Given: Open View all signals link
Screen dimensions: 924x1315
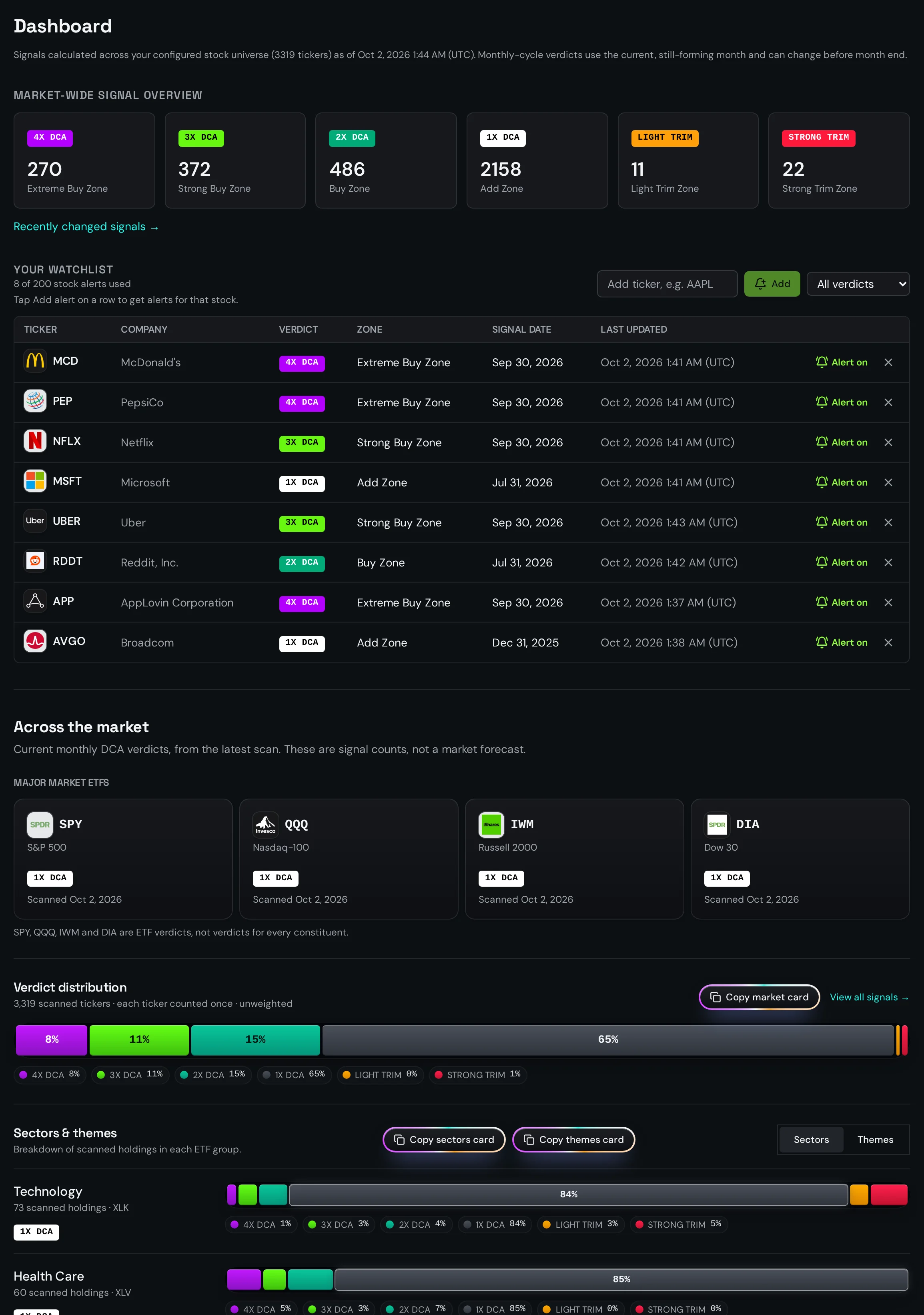Looking at the screenshot, I should click(x=869, y=997).
